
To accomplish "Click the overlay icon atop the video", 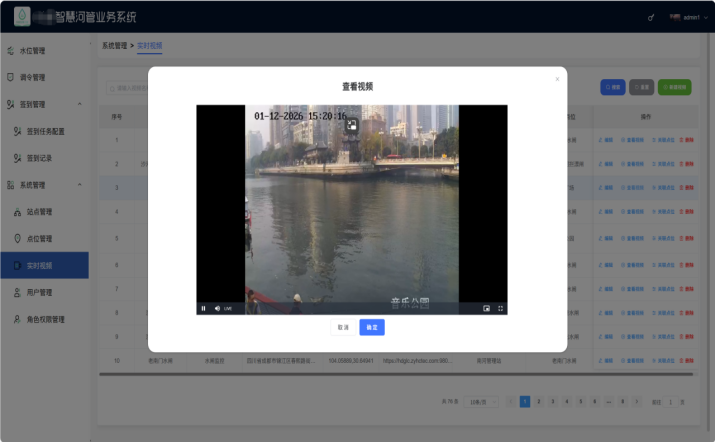I will (x=352, y=125).
